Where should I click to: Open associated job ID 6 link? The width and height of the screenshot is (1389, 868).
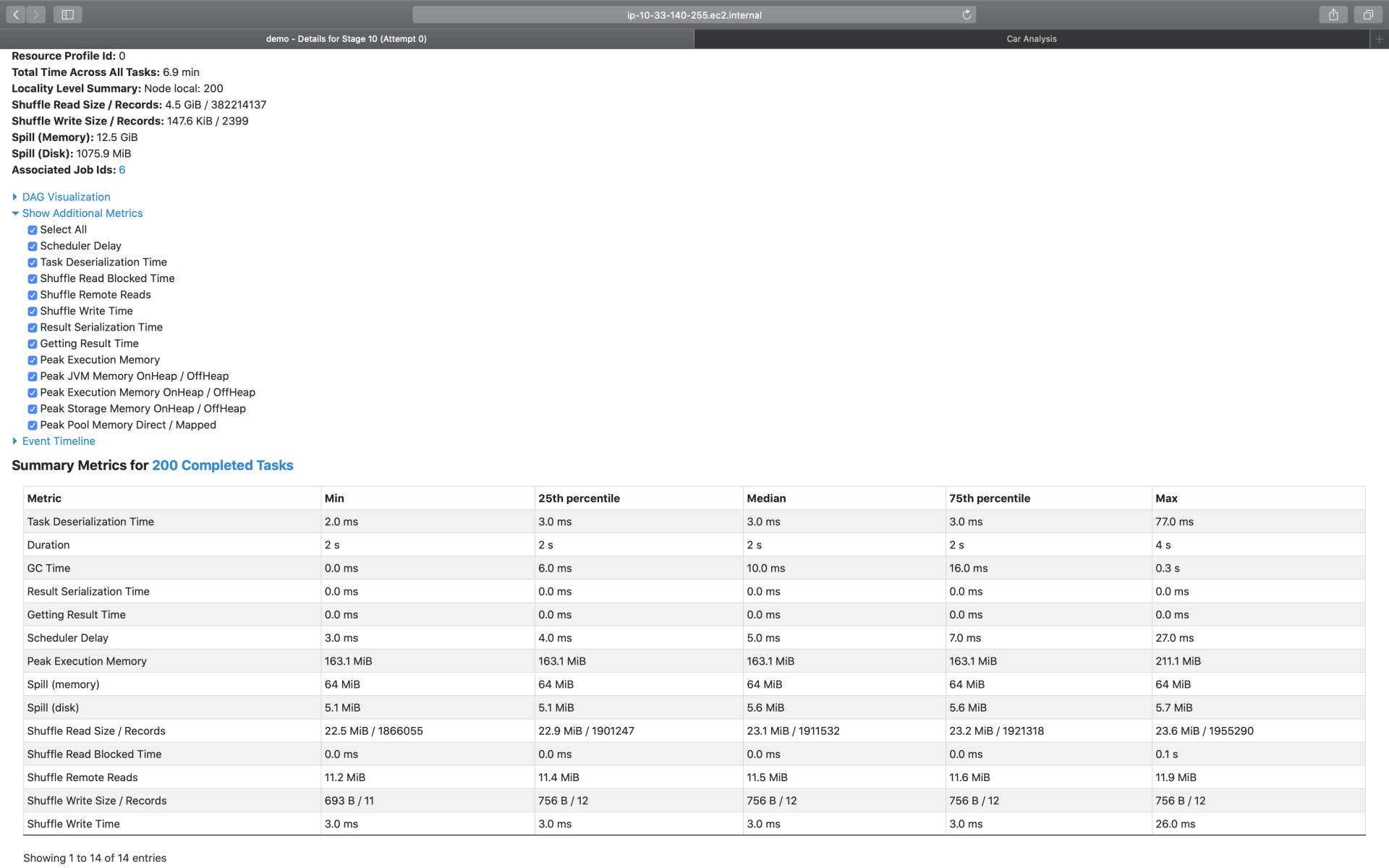[x=122, y=170]
